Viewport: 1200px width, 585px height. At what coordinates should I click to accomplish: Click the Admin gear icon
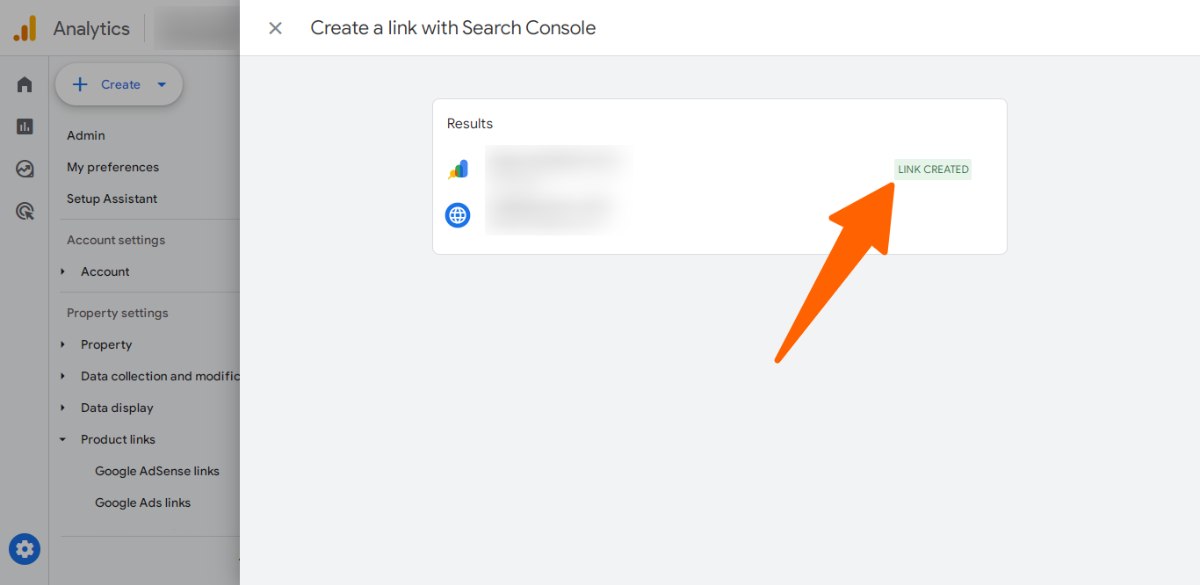coord(25,548)
